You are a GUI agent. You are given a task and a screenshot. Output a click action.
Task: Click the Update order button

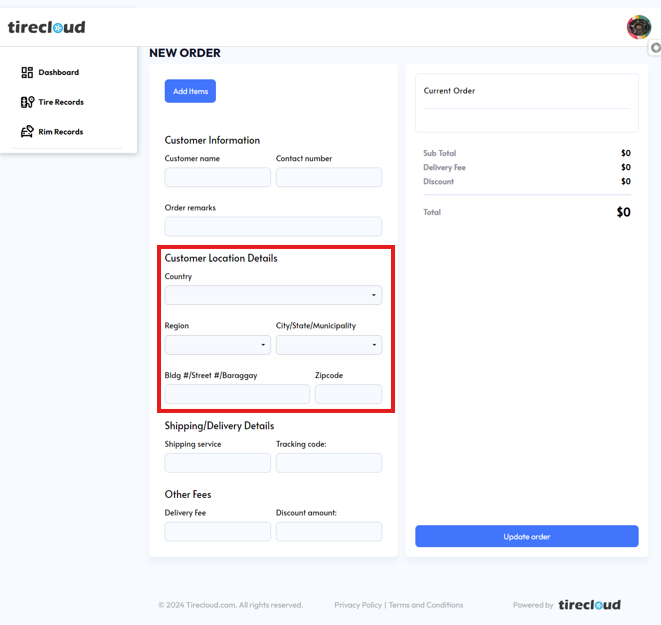pyautogui.click(x=526, y=537)
